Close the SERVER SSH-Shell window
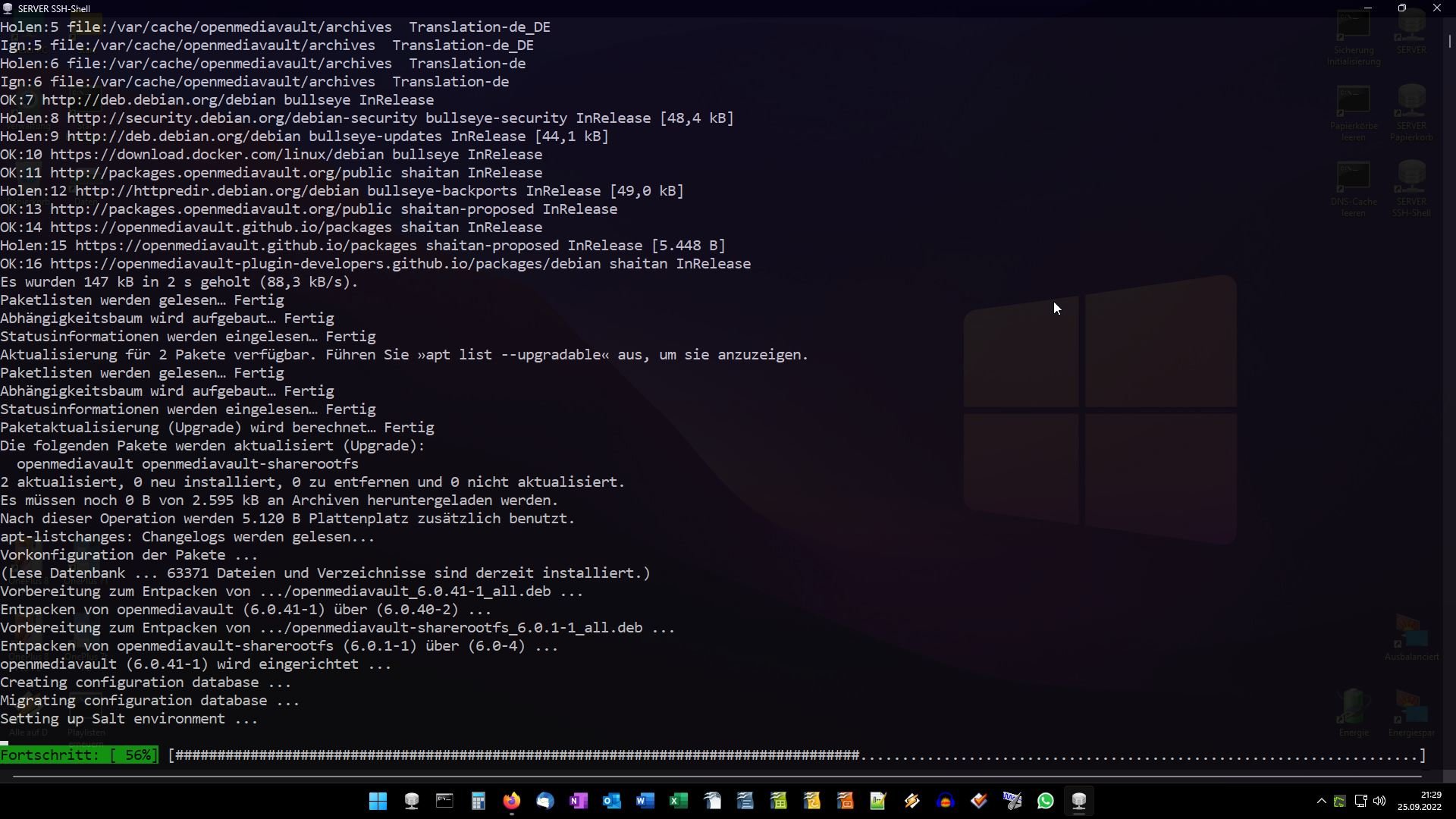1456x819 pixels. (x=1436, y=8)
